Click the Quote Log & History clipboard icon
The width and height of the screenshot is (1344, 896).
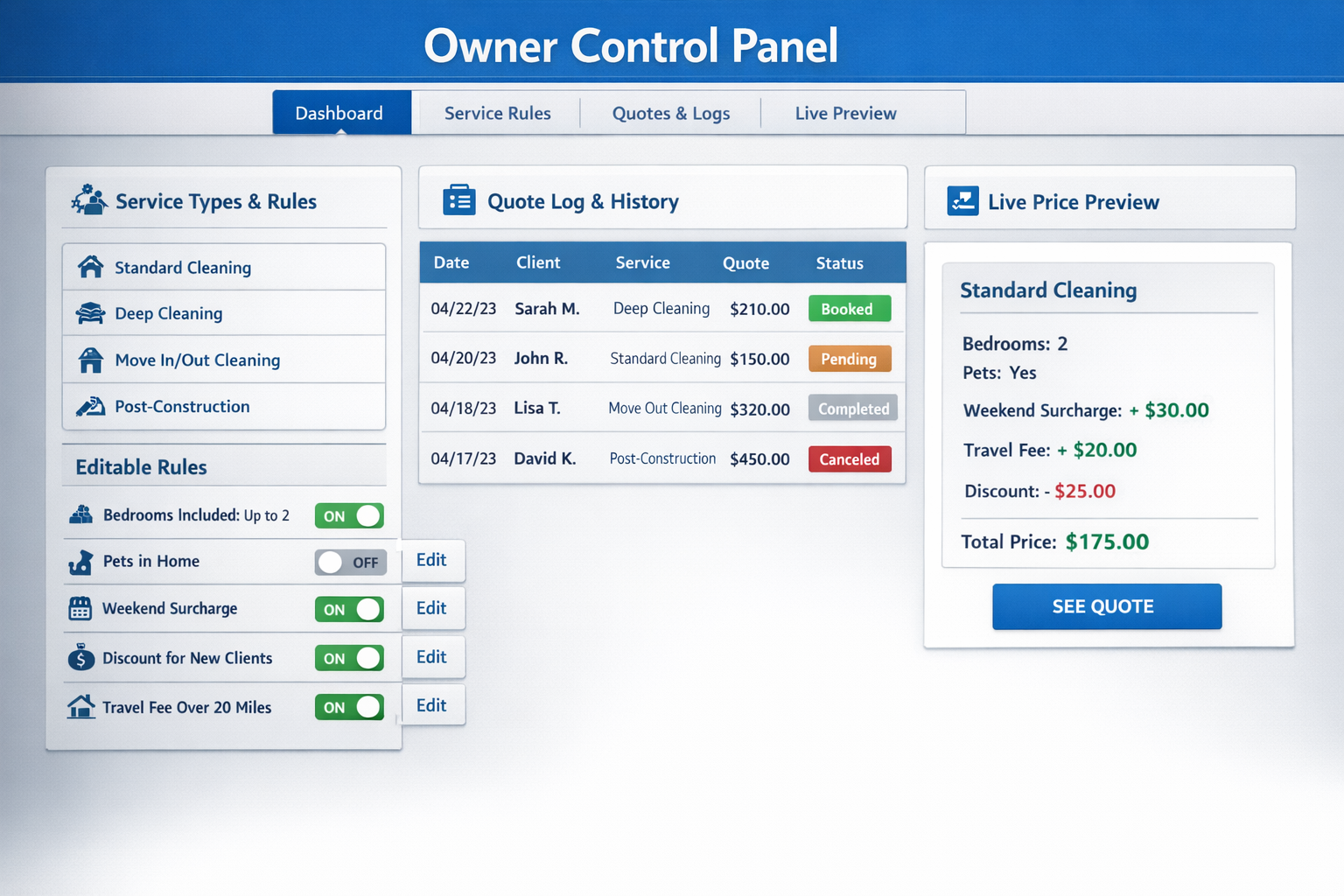(x=458, y=199)
